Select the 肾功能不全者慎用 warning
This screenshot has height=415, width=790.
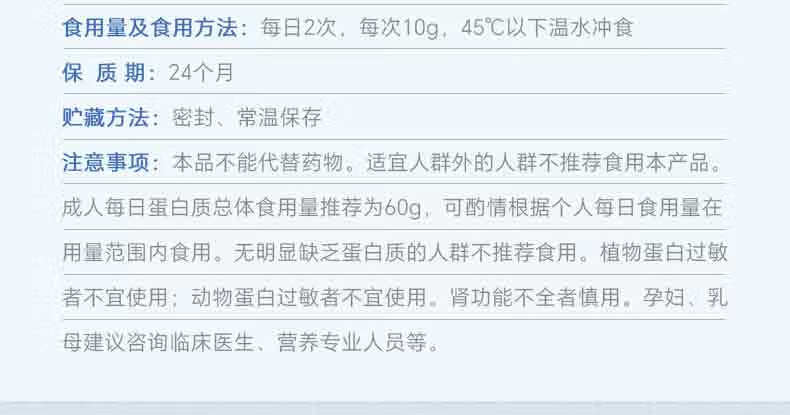[535, 297]
